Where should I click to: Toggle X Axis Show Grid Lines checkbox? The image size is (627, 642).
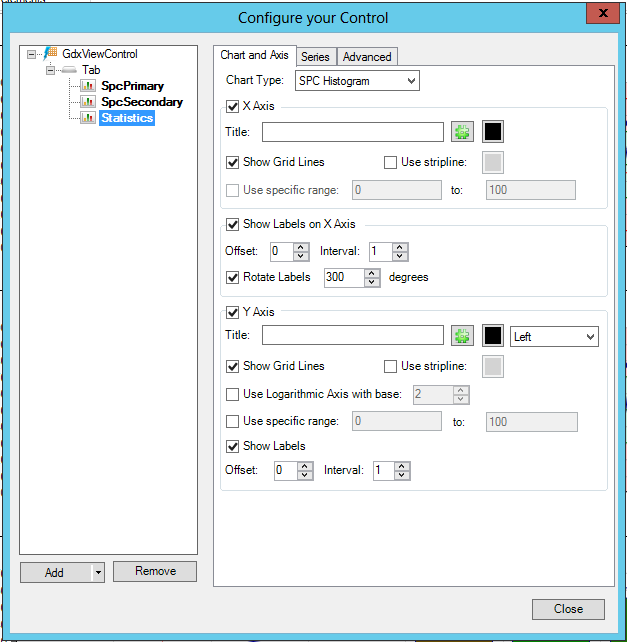[x=233, y=162]
